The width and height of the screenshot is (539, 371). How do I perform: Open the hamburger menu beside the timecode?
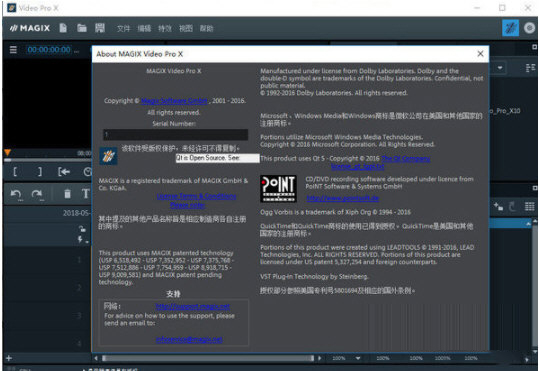pos(13,50)
